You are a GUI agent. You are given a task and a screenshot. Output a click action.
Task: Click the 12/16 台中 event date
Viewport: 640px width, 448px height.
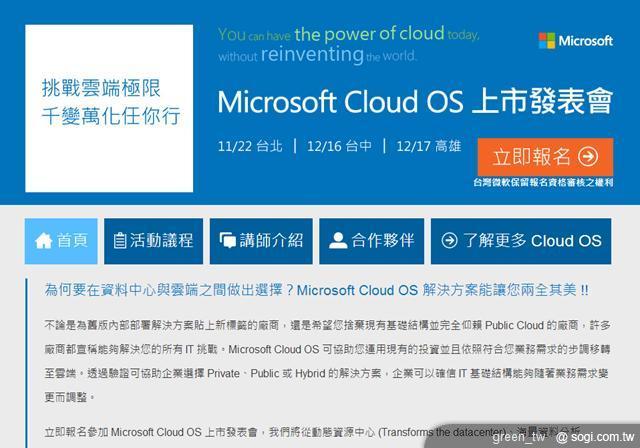pos(339,146)
